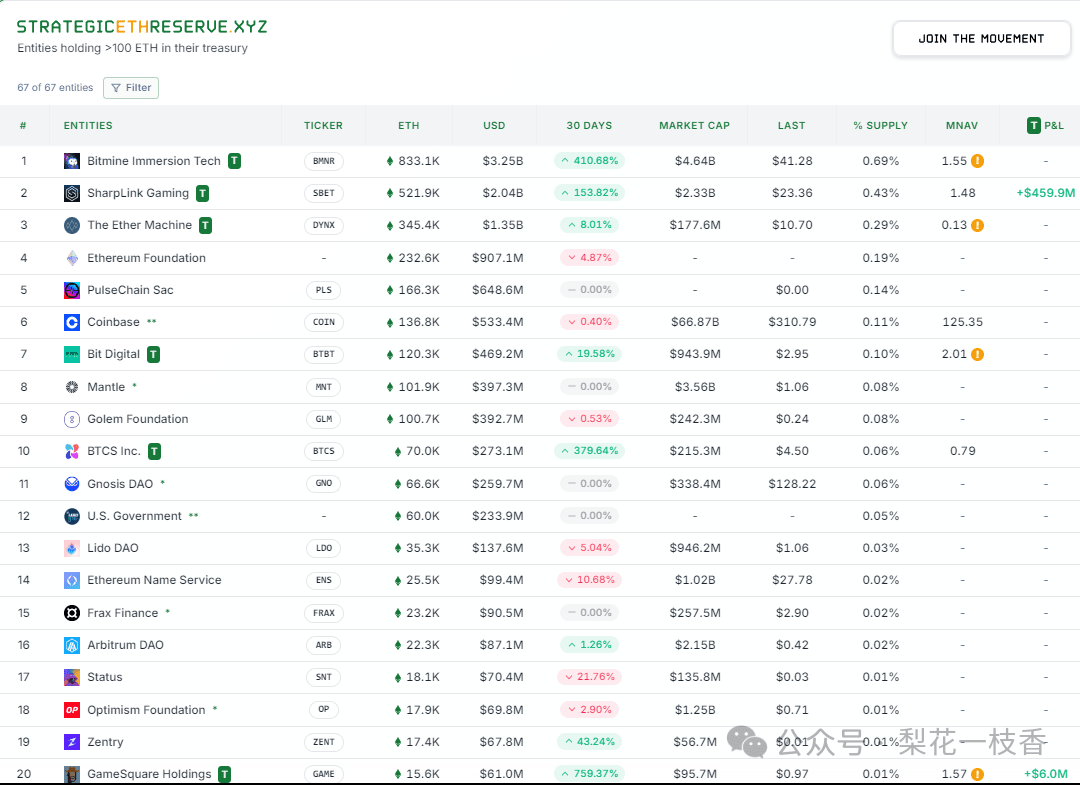Click the Lido DAO logo icon
Viewport: 1080px width, 785px height.
point(72,548)
